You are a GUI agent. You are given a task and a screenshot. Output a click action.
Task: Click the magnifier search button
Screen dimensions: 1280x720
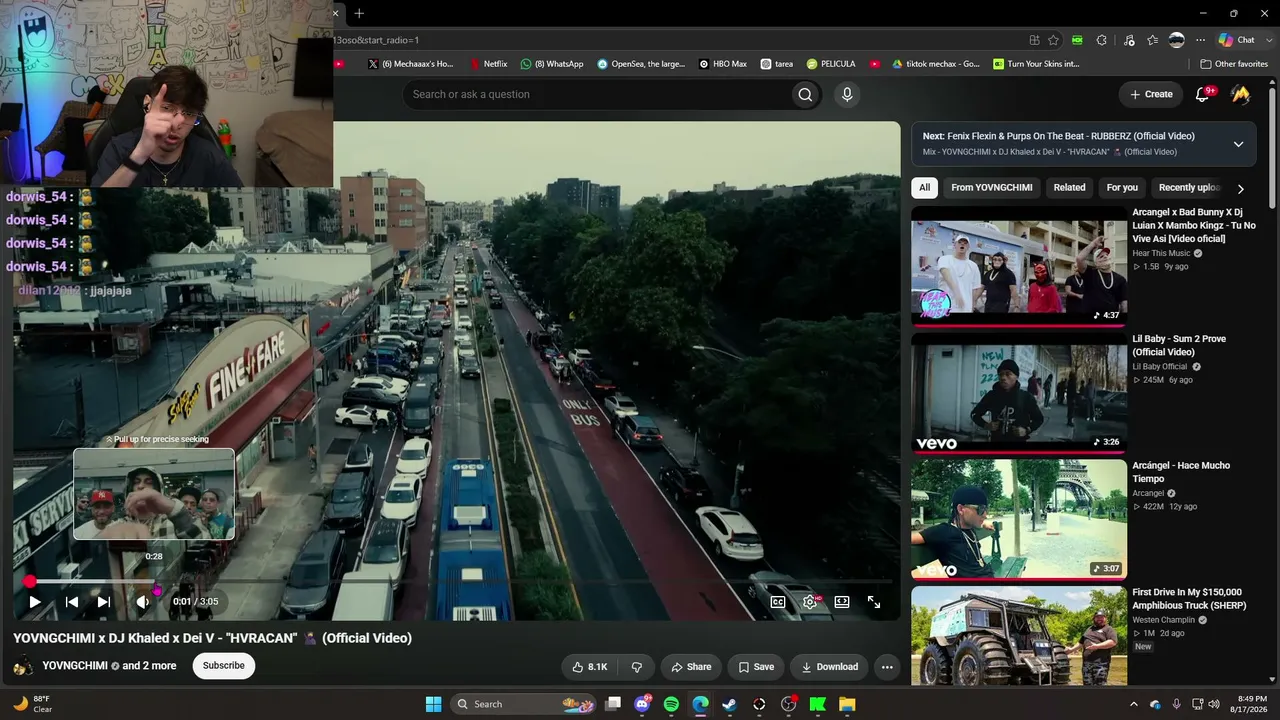805,94
